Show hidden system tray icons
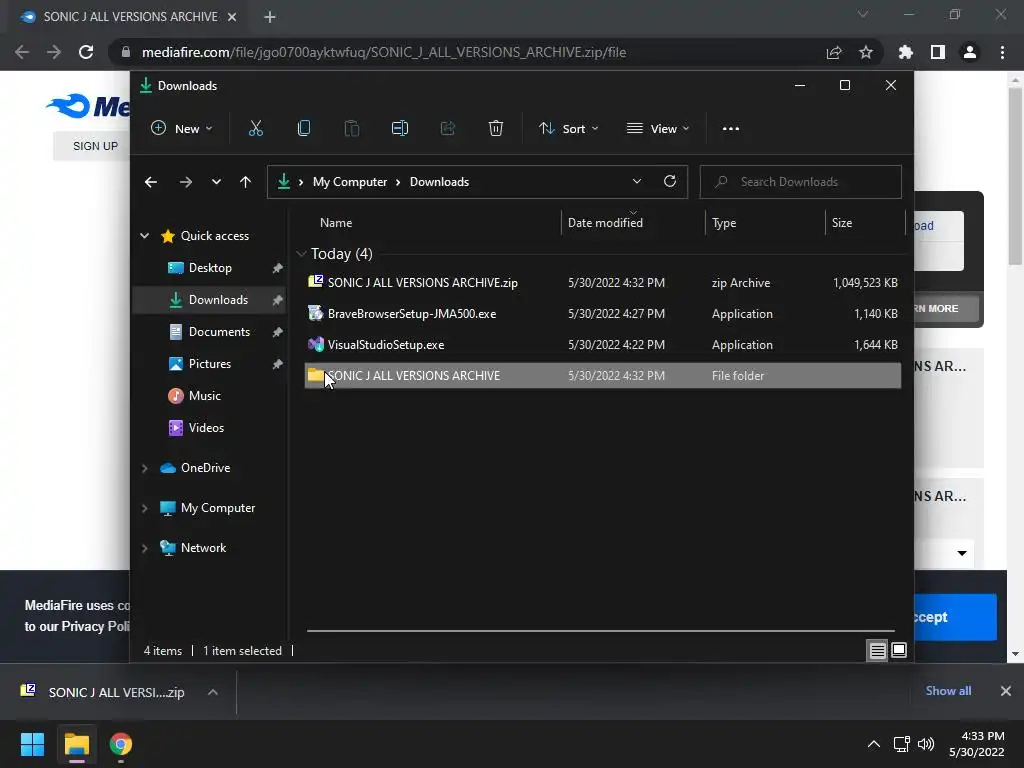 coord(873,744)
